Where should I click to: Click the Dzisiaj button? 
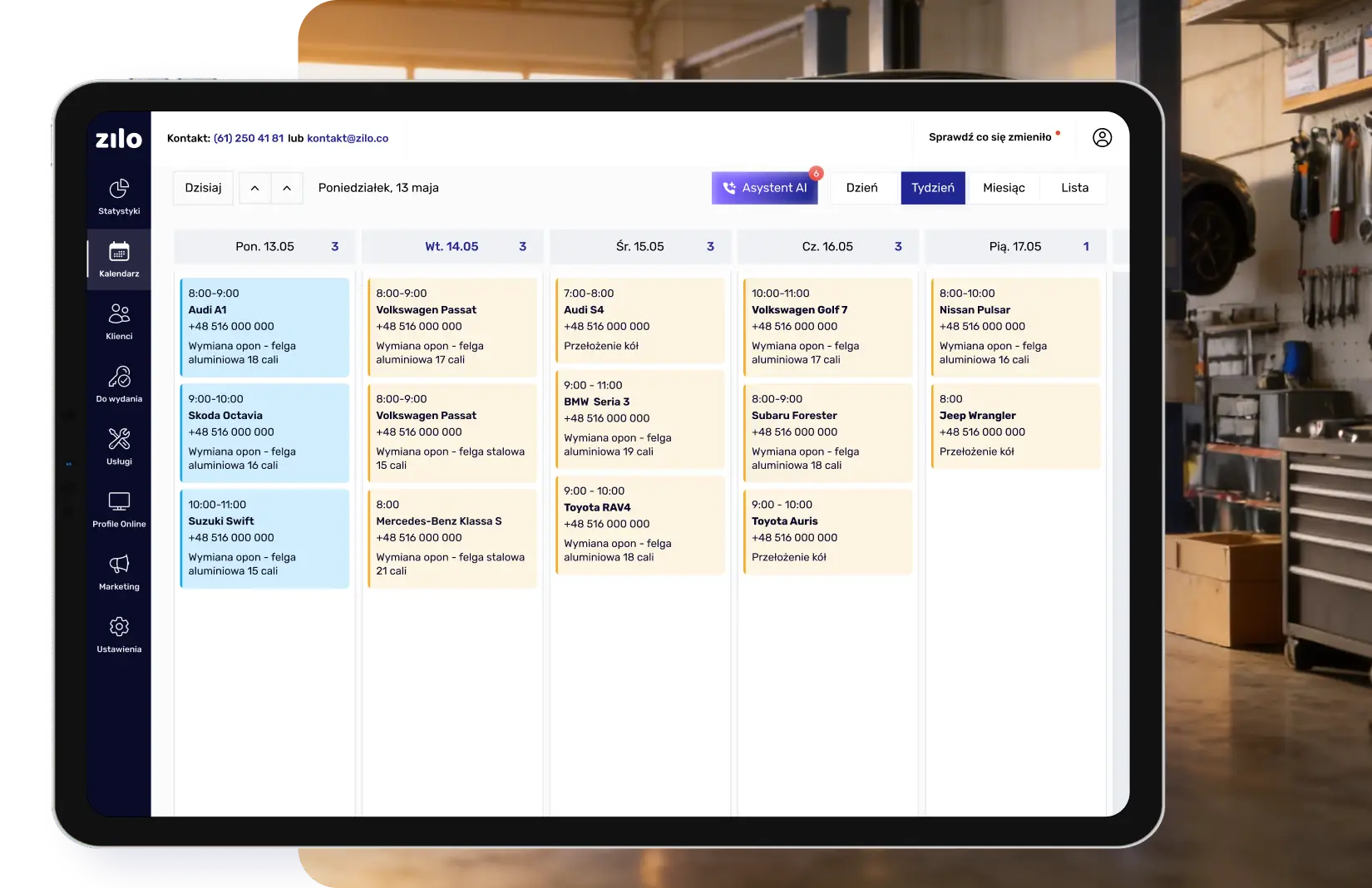tap(203, 188)
